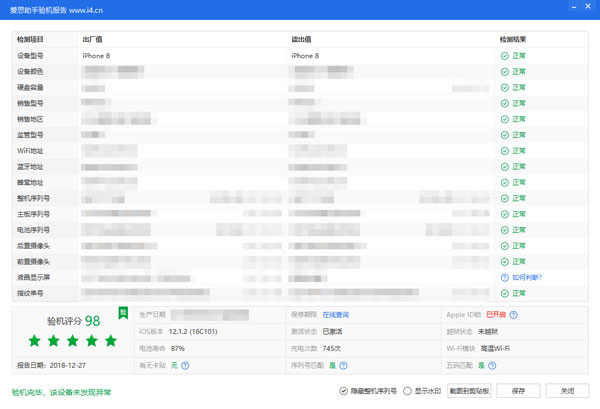600x409 pixels.
Task: Click the green check icon in 硬盘容量 row
Action: 505,88
